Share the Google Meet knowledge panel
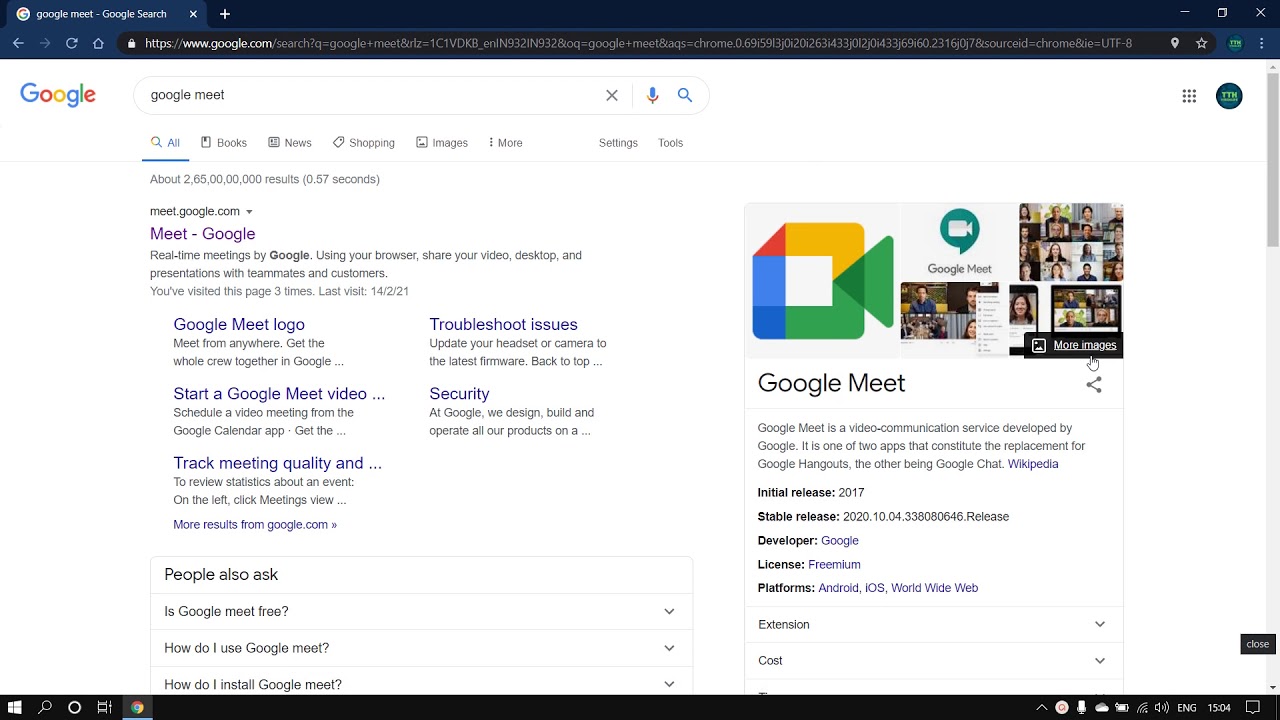Screen dimensions: 1280x720 (1094, 385)
